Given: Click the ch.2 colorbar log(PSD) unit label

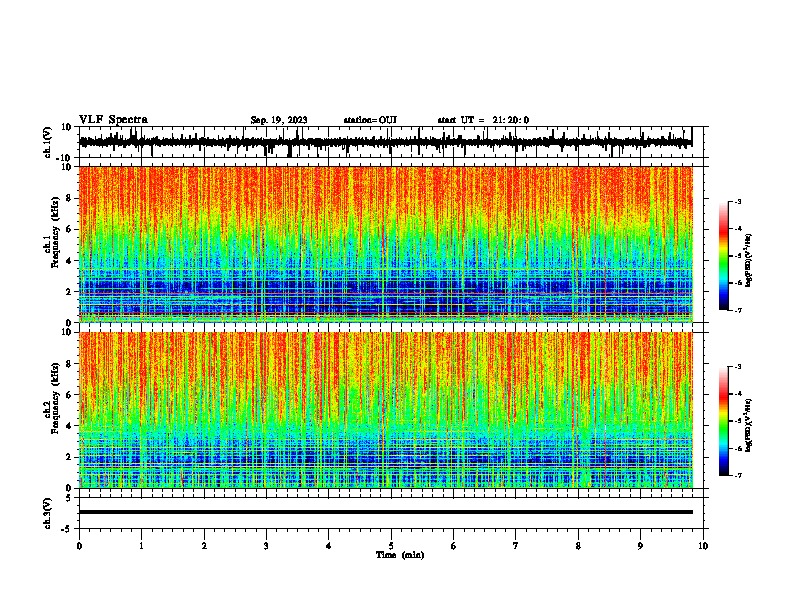Looking at the screenshot, I should pos(749,425).
